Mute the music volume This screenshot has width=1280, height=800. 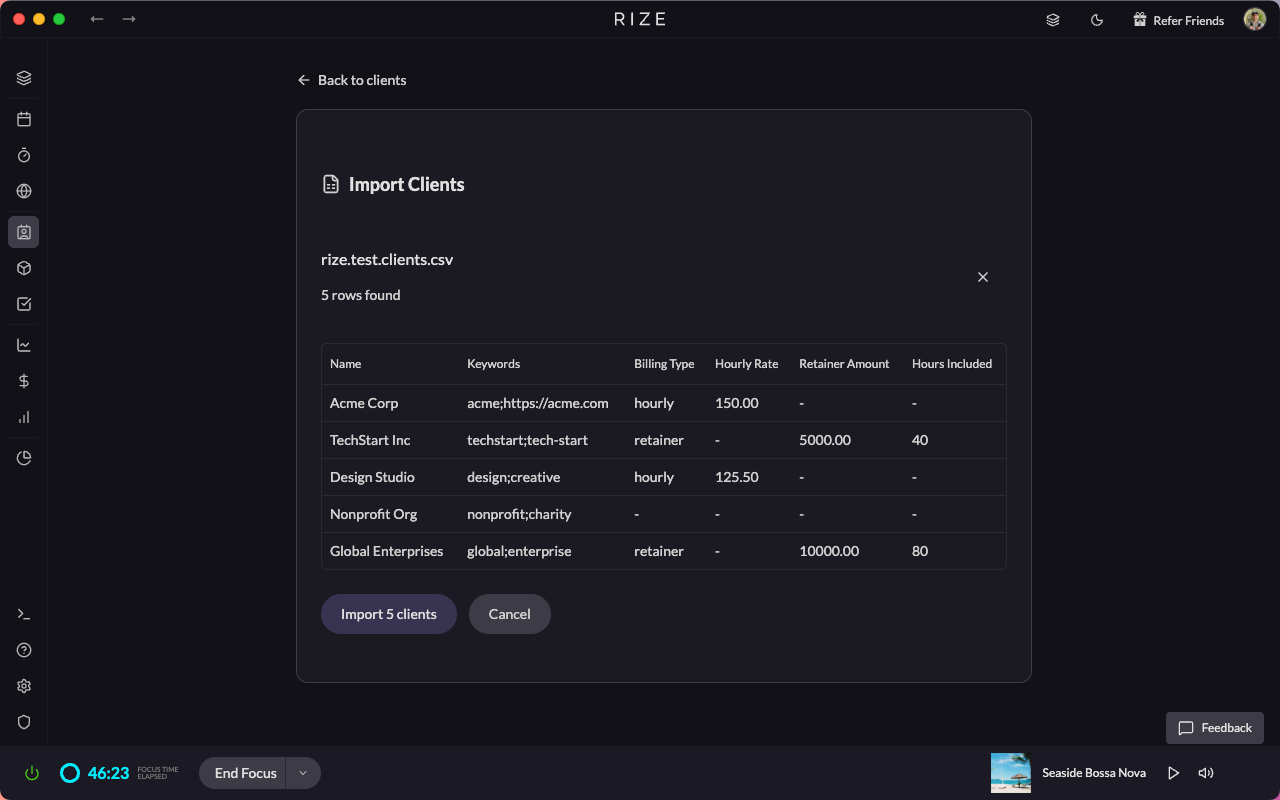(1206, 772)
